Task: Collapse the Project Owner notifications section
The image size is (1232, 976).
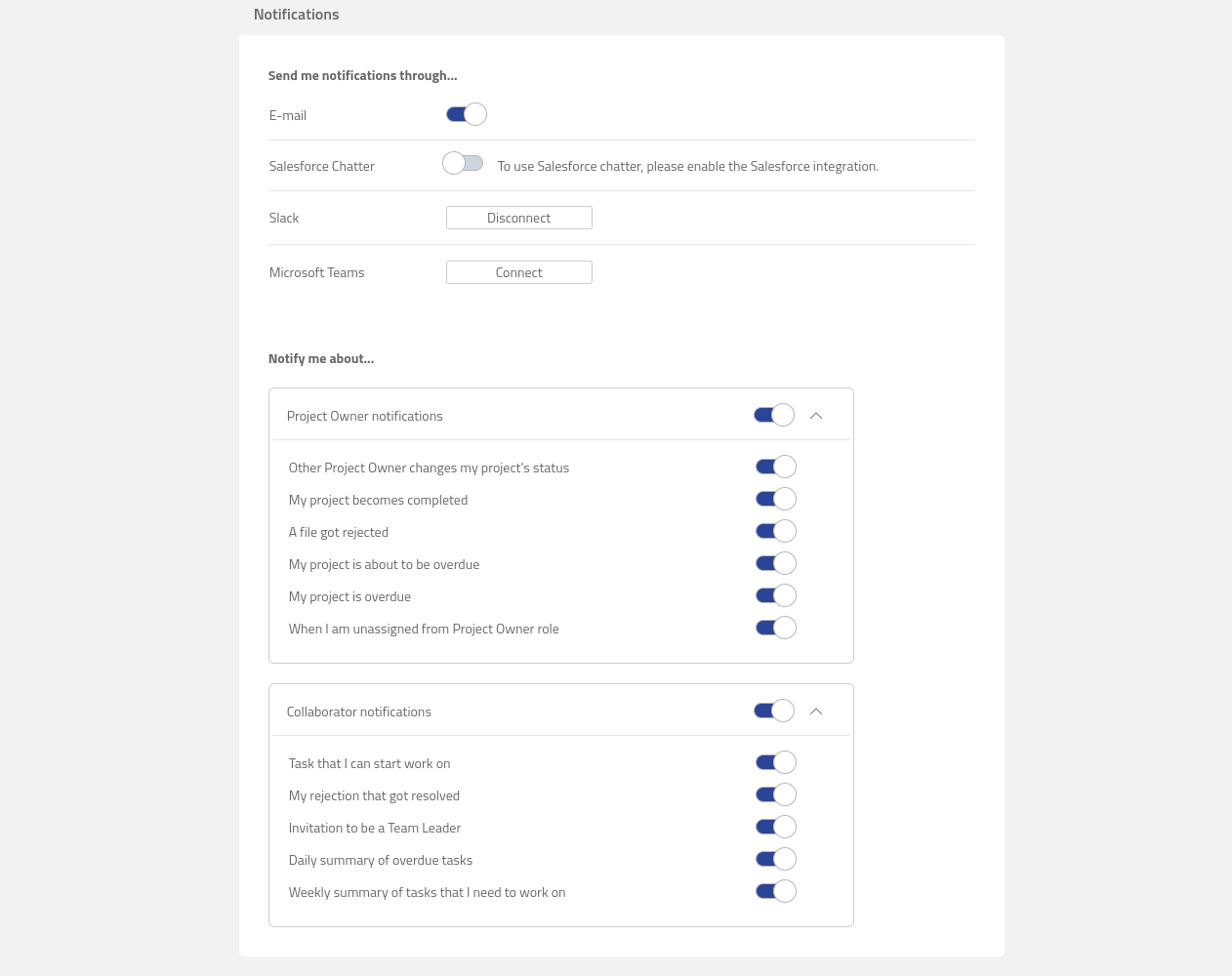Action: tap(816, 415)
